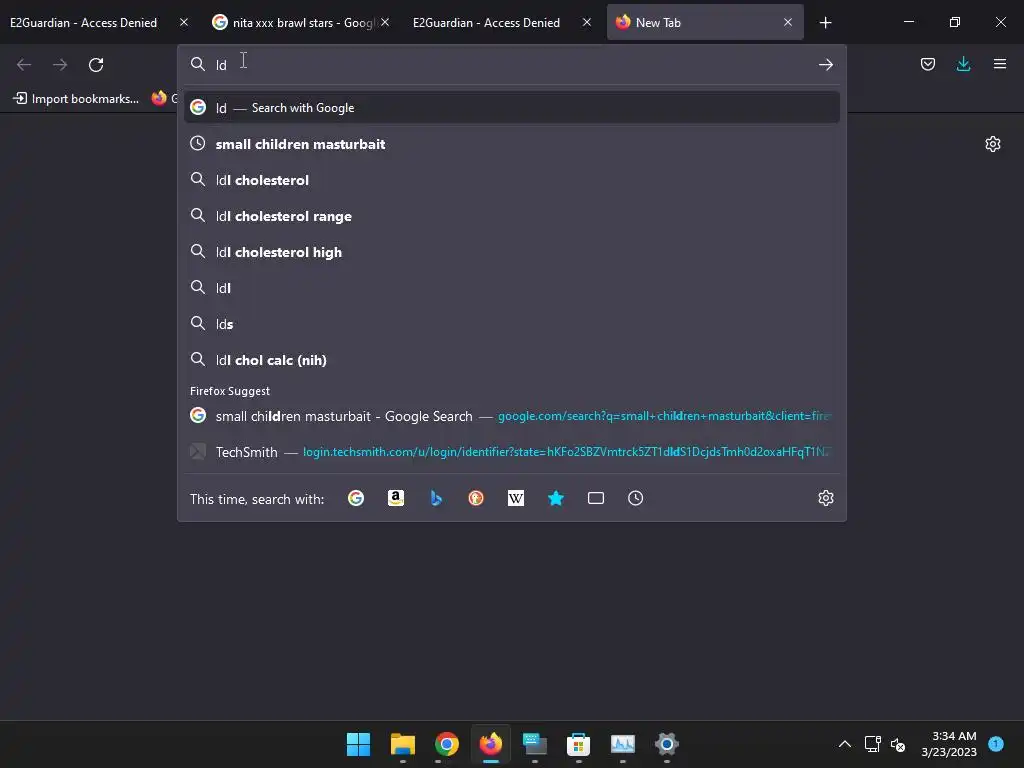
Task: Open the Save to Pocket button
Action: pos(927,64)
